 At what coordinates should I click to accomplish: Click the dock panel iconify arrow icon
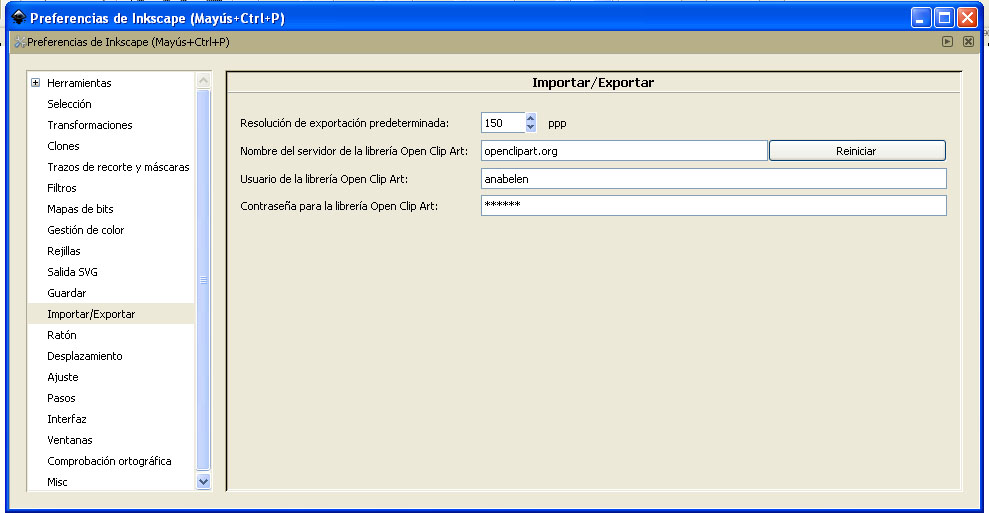point(947,42)
